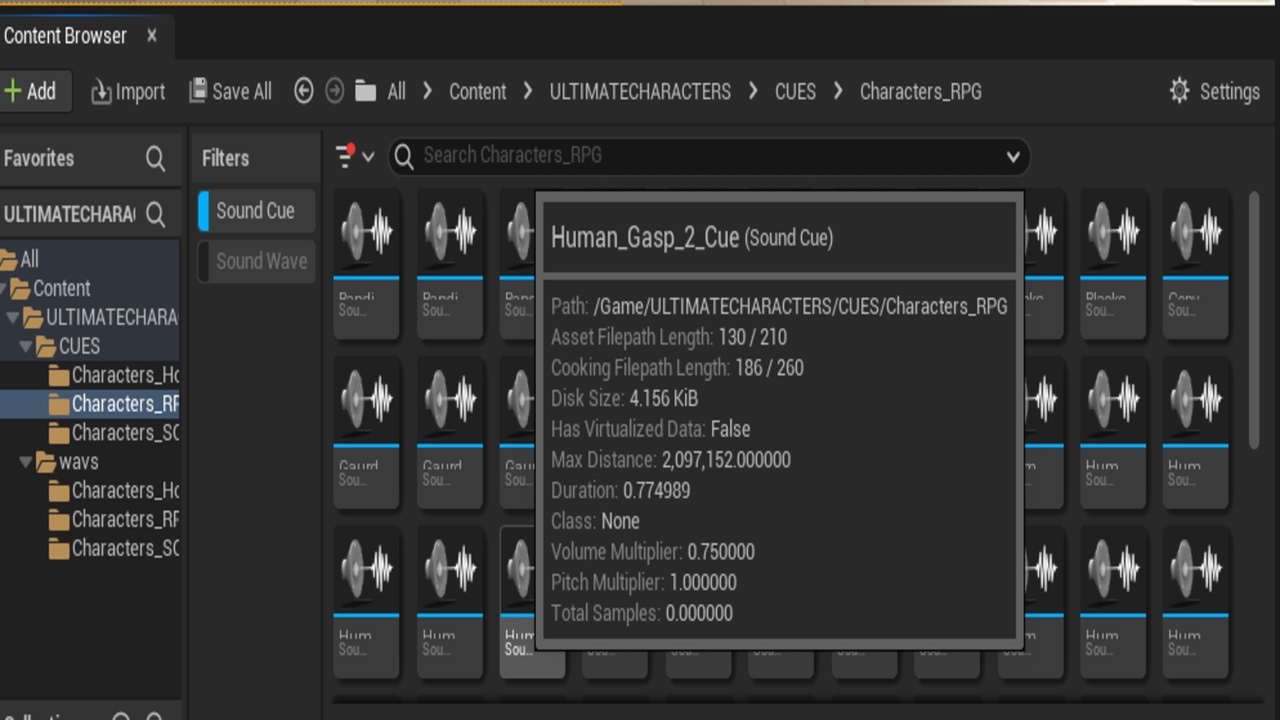Click the ULTIMATECHARACTERS search magnifier icon

155,214
